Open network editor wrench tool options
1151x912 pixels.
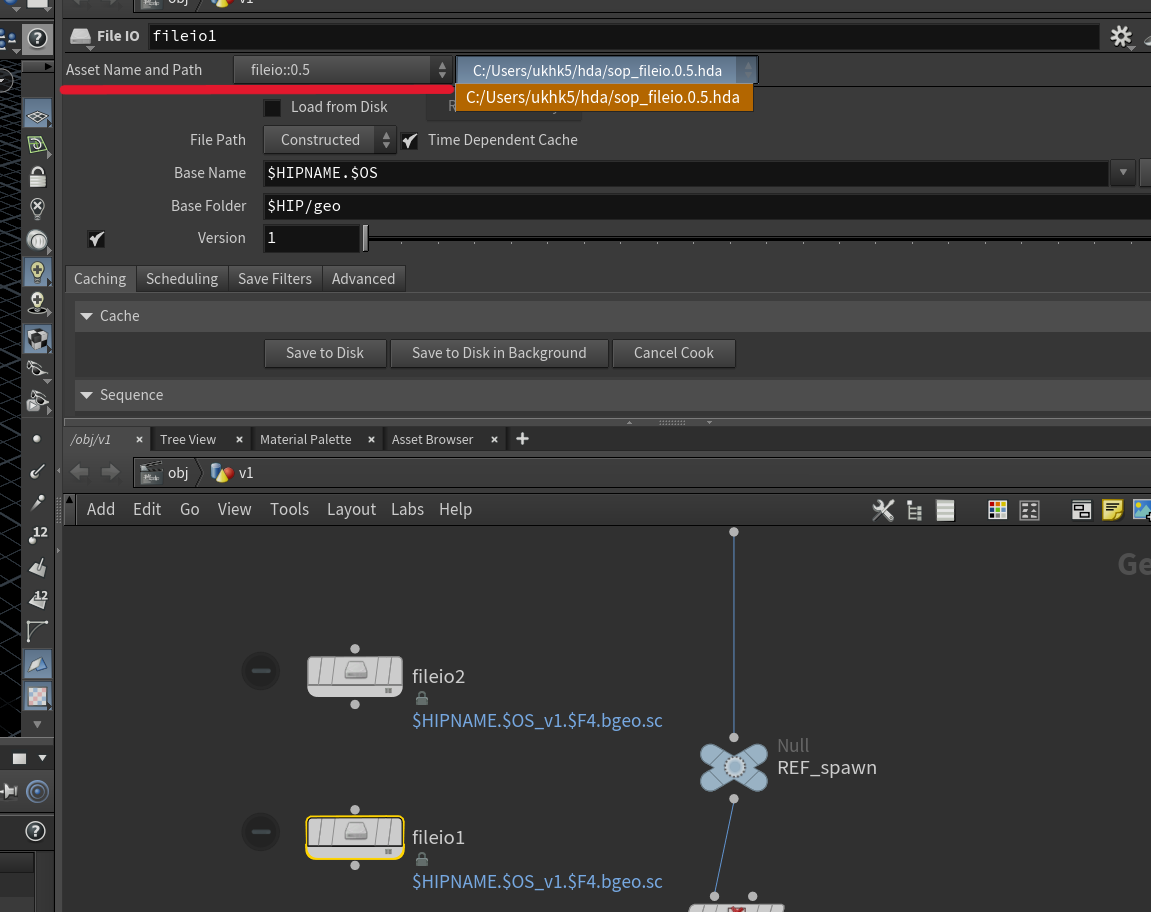883,510
